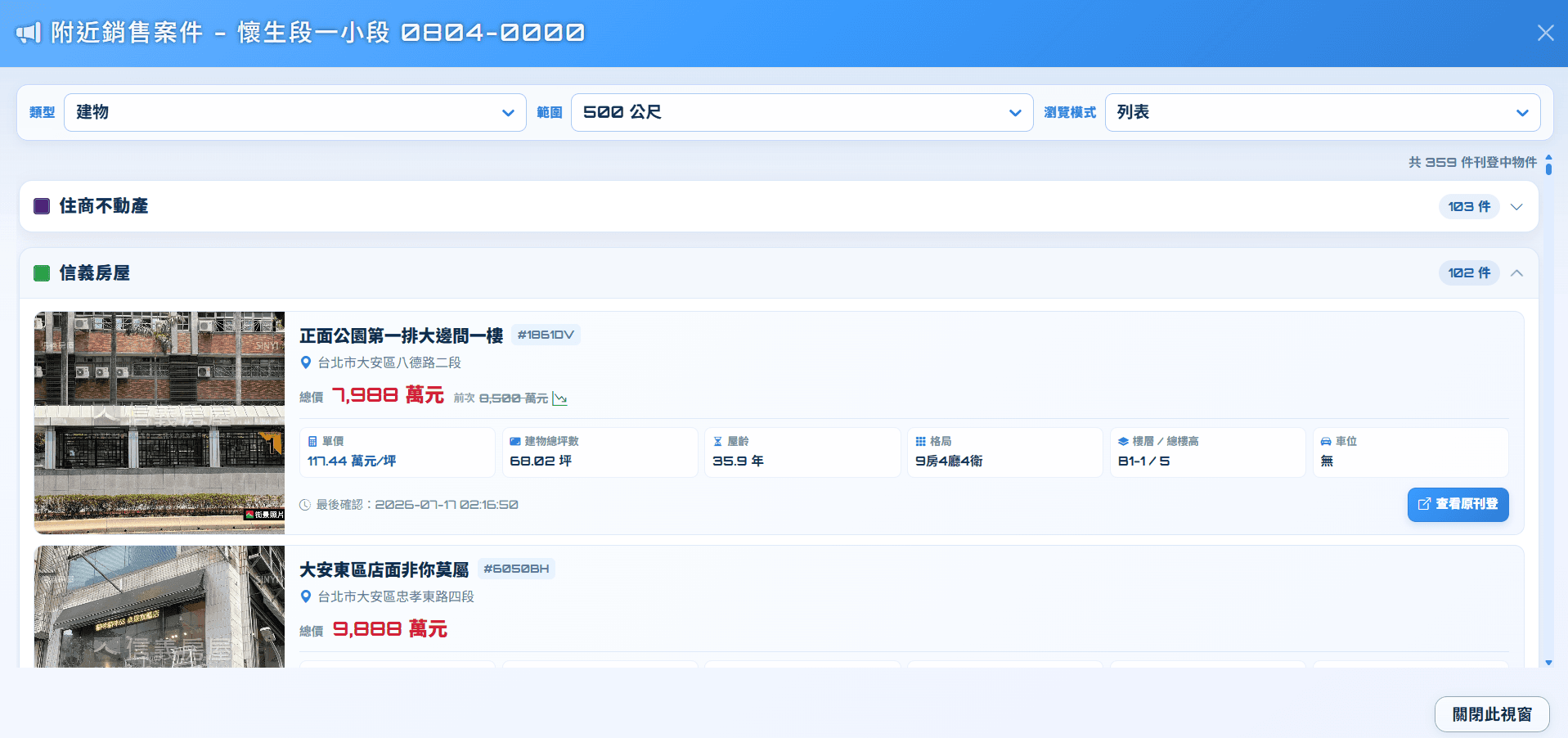Click the megaphone icon in the title bar
This screenshot has width=1568, height=738.
click(29, 33)
